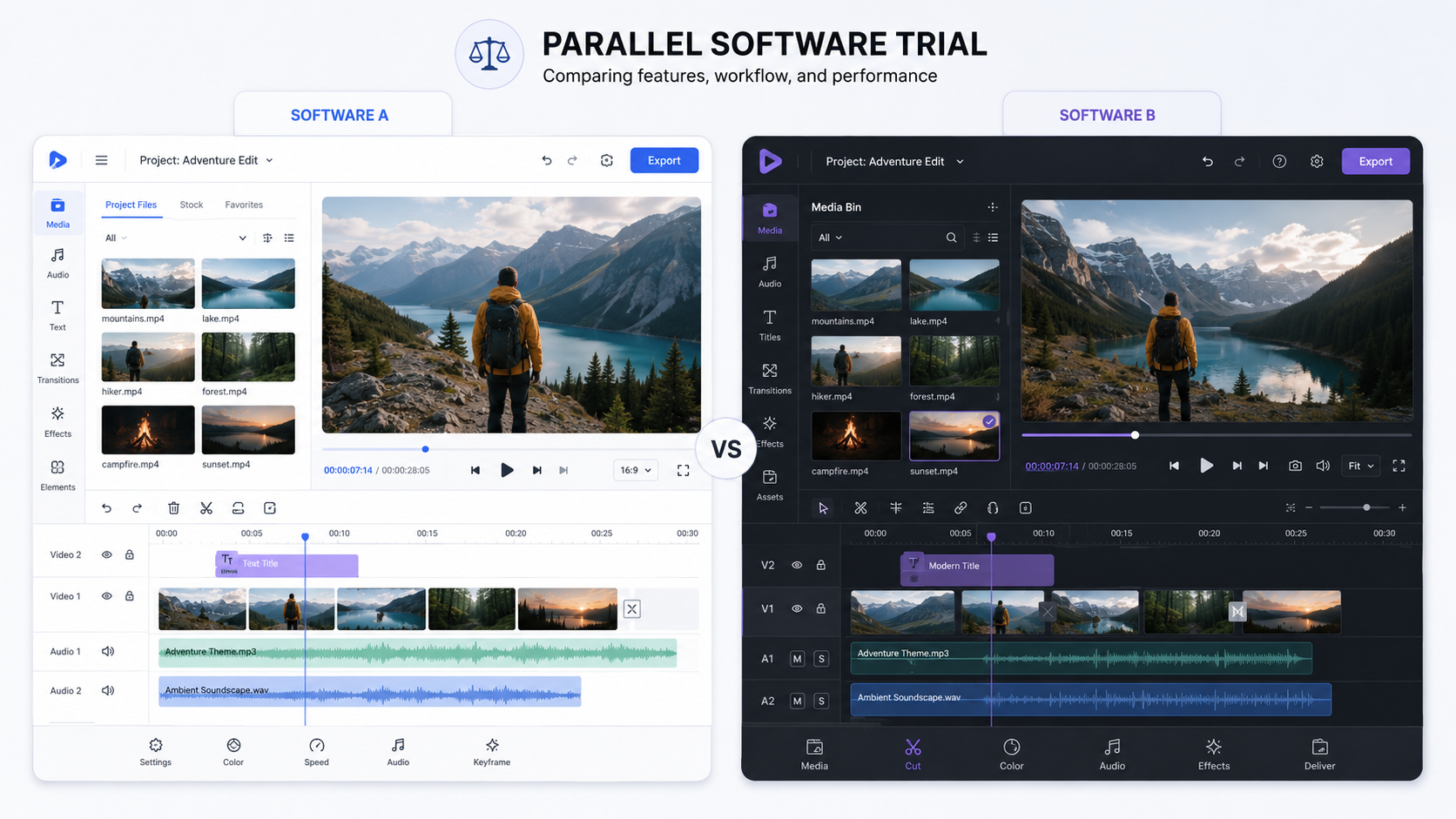Click fullscreen icon in Software A preview
Image resolution: width=1456 pixels, height=819 pixels.
tap(684, 470)
